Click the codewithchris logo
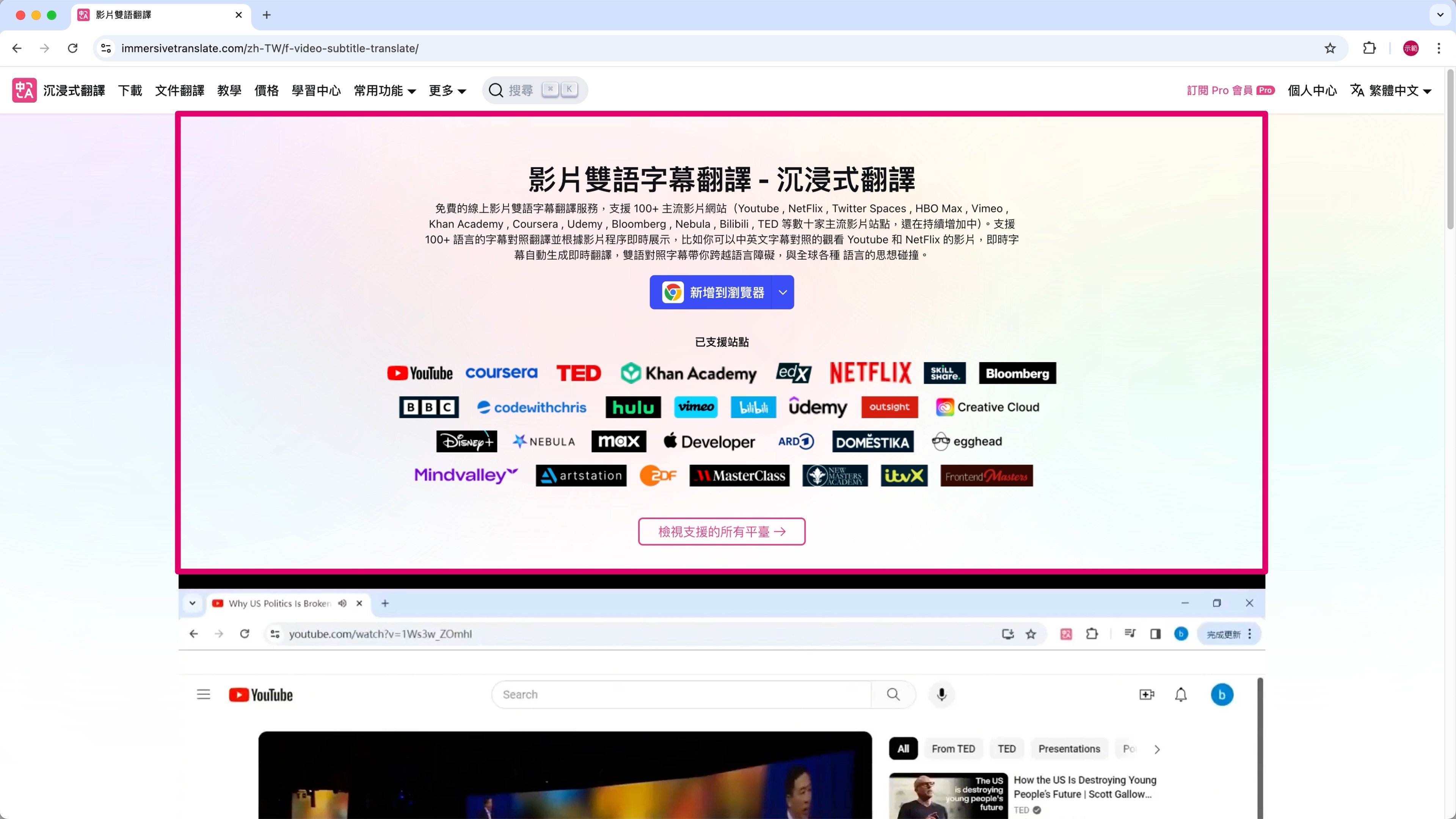 pos(532,407)
